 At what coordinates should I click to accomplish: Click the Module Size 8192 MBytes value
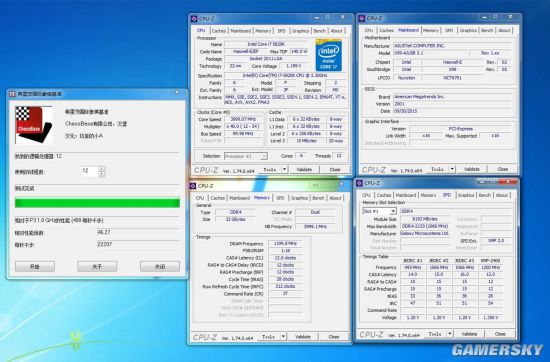(425, 219)
